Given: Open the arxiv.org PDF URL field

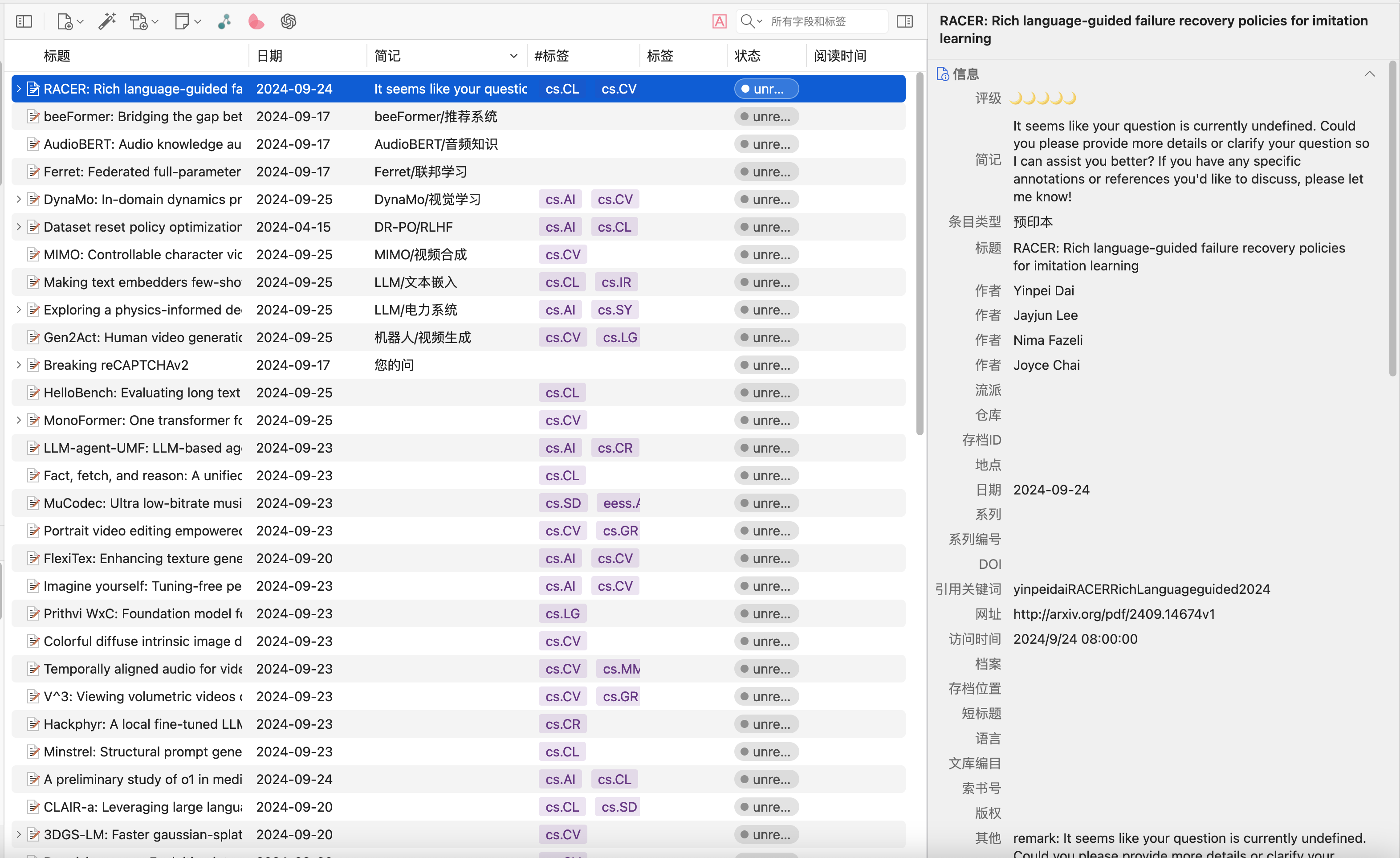Looking at the screenshot, I should 1114,614.
